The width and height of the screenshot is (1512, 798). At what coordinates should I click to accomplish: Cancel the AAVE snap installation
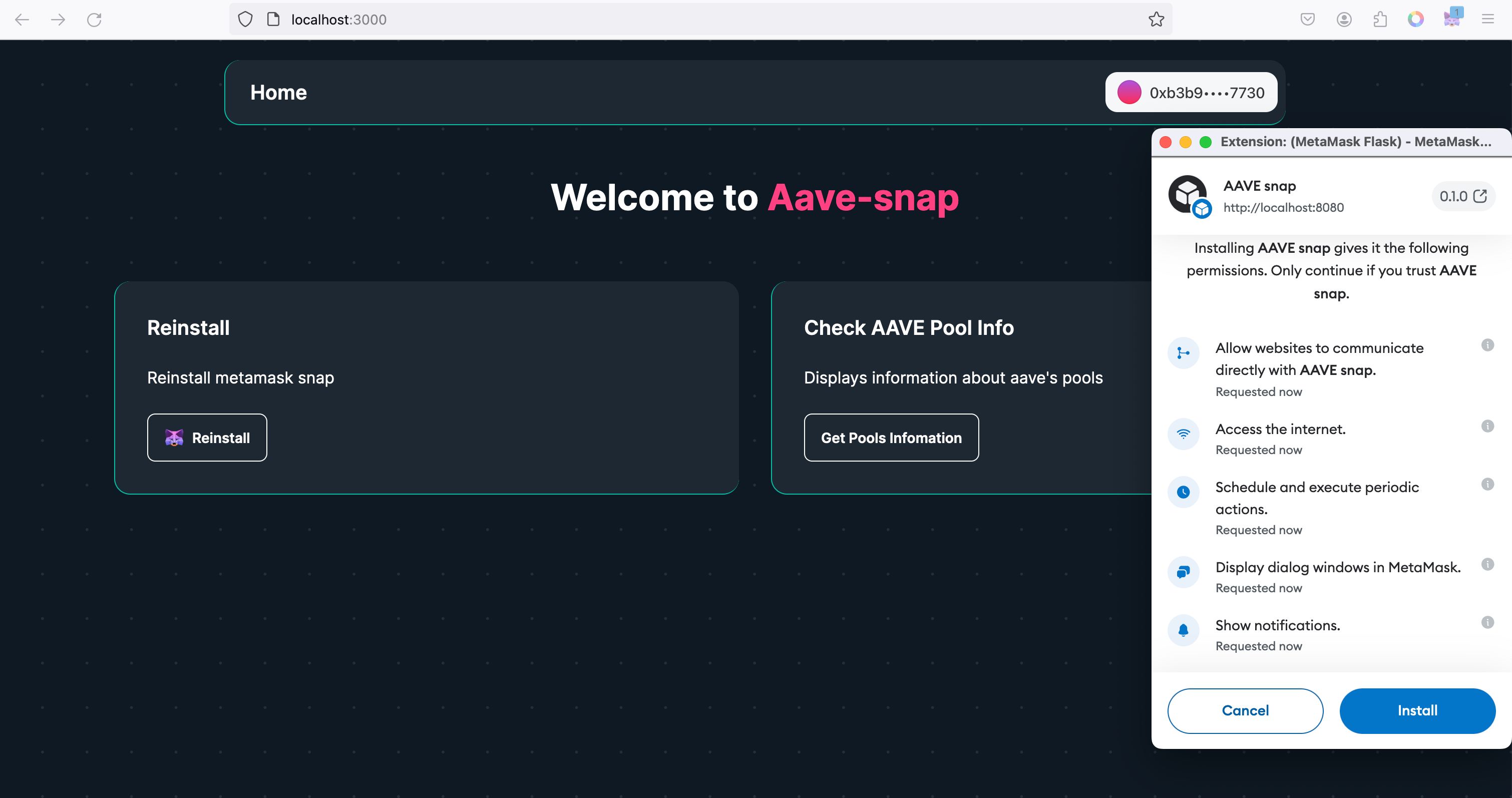coord(1245,710)
